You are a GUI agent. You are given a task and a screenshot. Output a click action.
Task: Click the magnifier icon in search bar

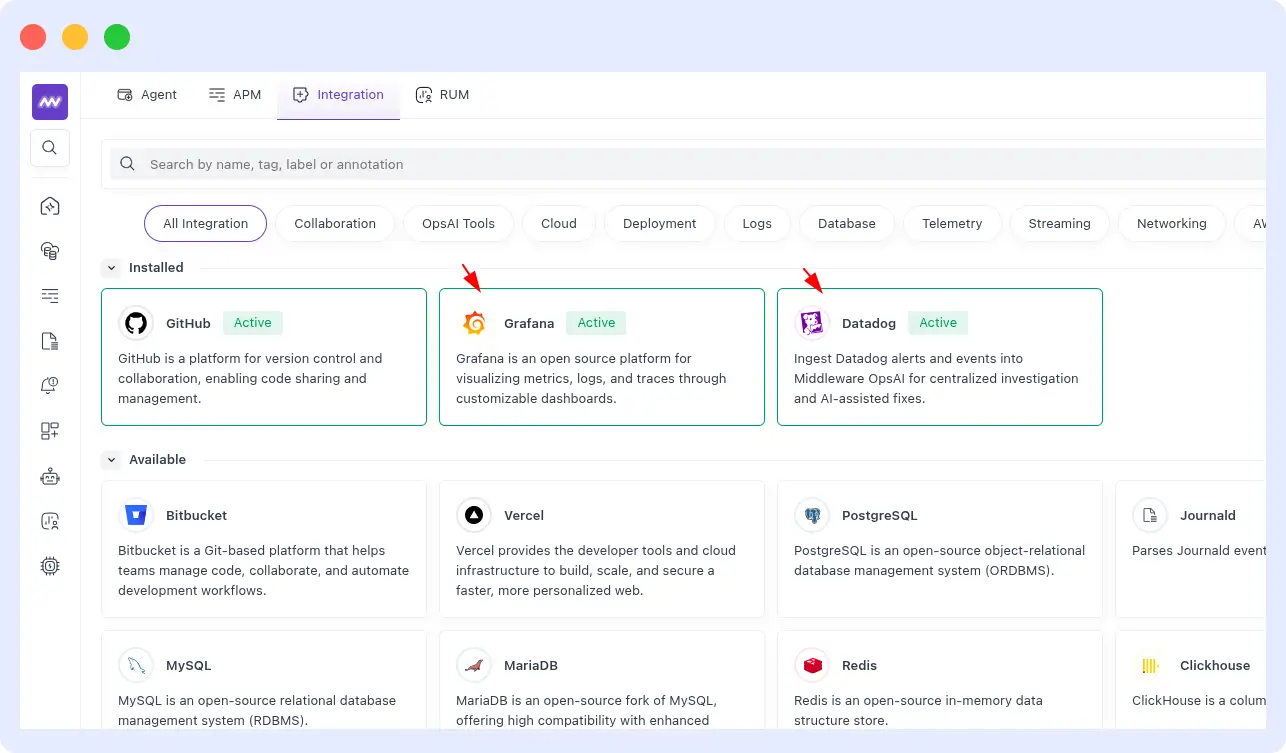click(128, 164)
